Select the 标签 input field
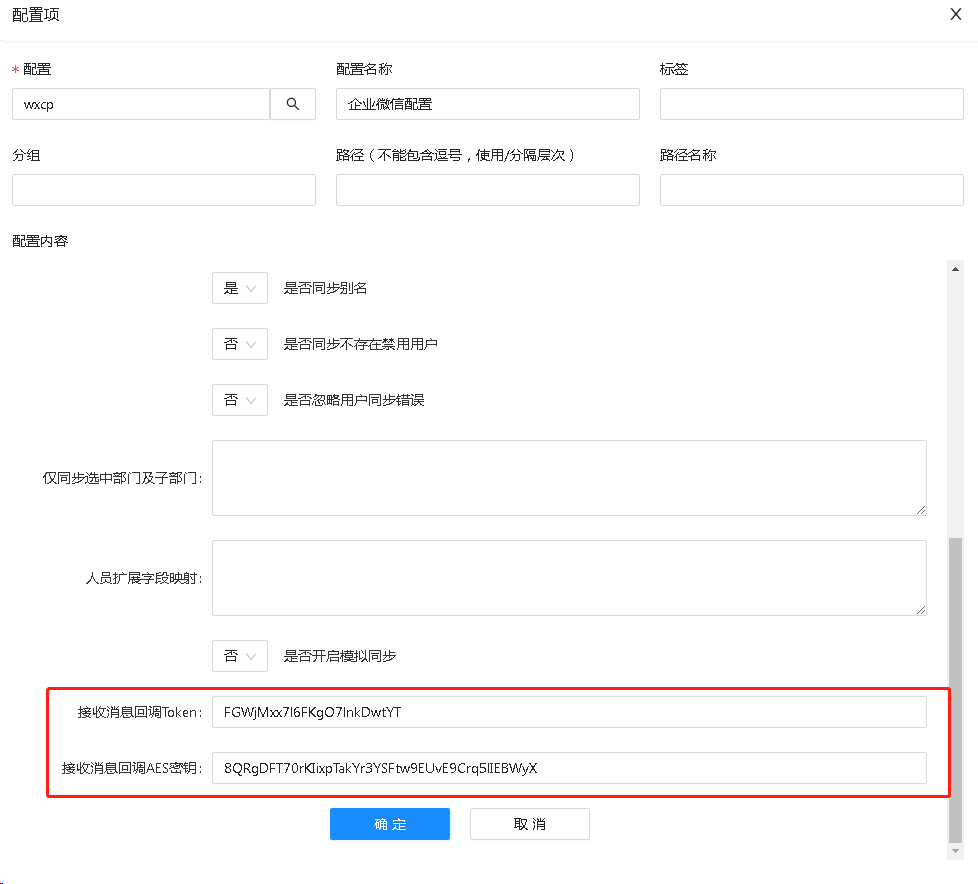Image resolution: width=978 pixels, height=884 pixels. point(811,104)
